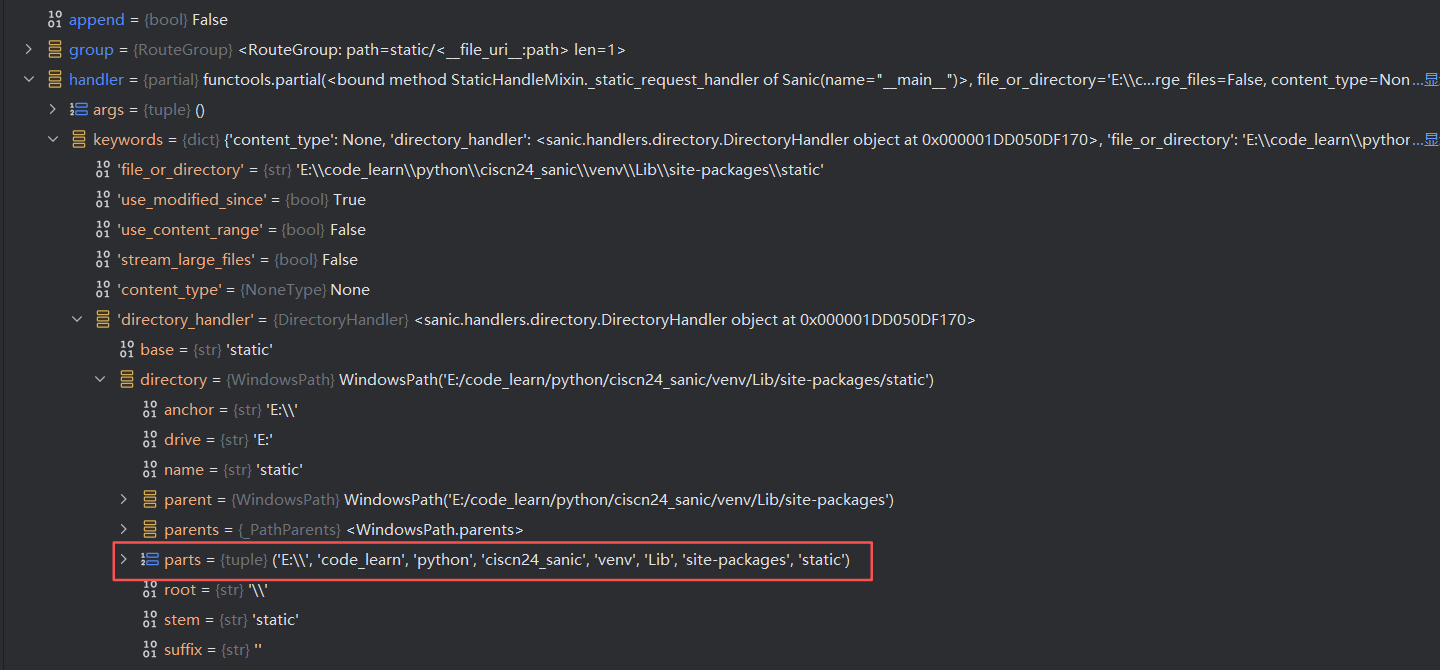This screenshot has width=1440, height=670.
Task: Expand the parent WindowsPath node
Action: click(124, 500)
